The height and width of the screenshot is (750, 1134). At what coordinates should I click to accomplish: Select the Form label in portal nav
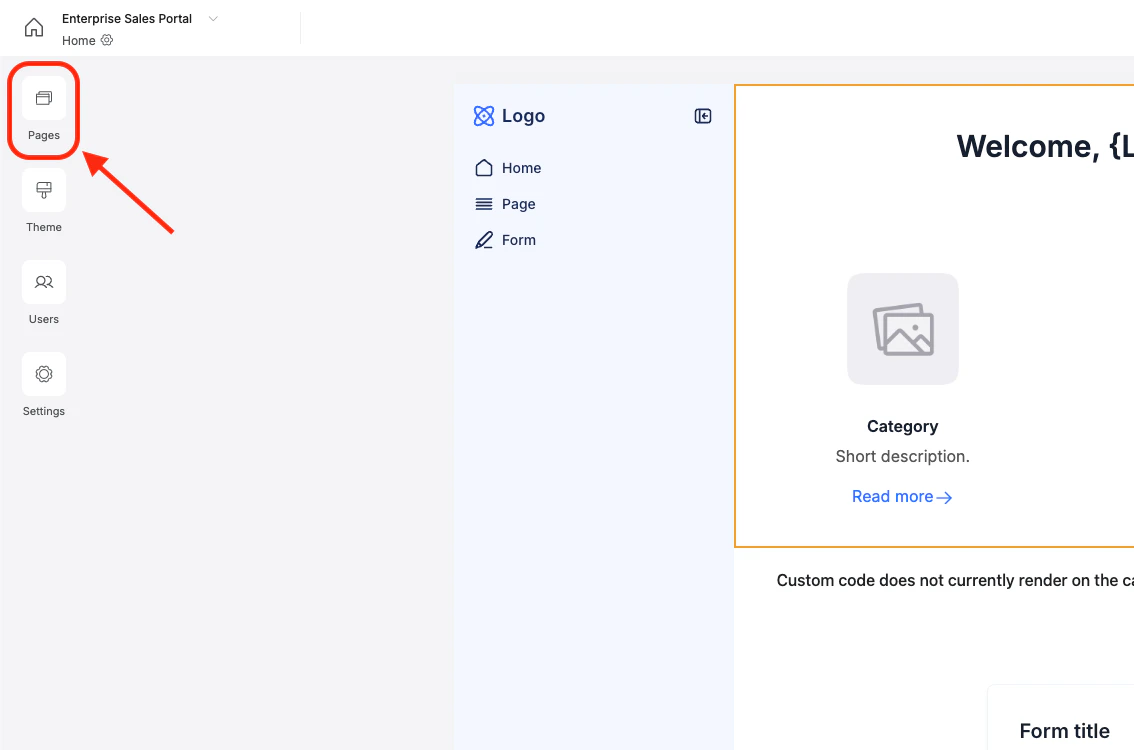[519, 240]
